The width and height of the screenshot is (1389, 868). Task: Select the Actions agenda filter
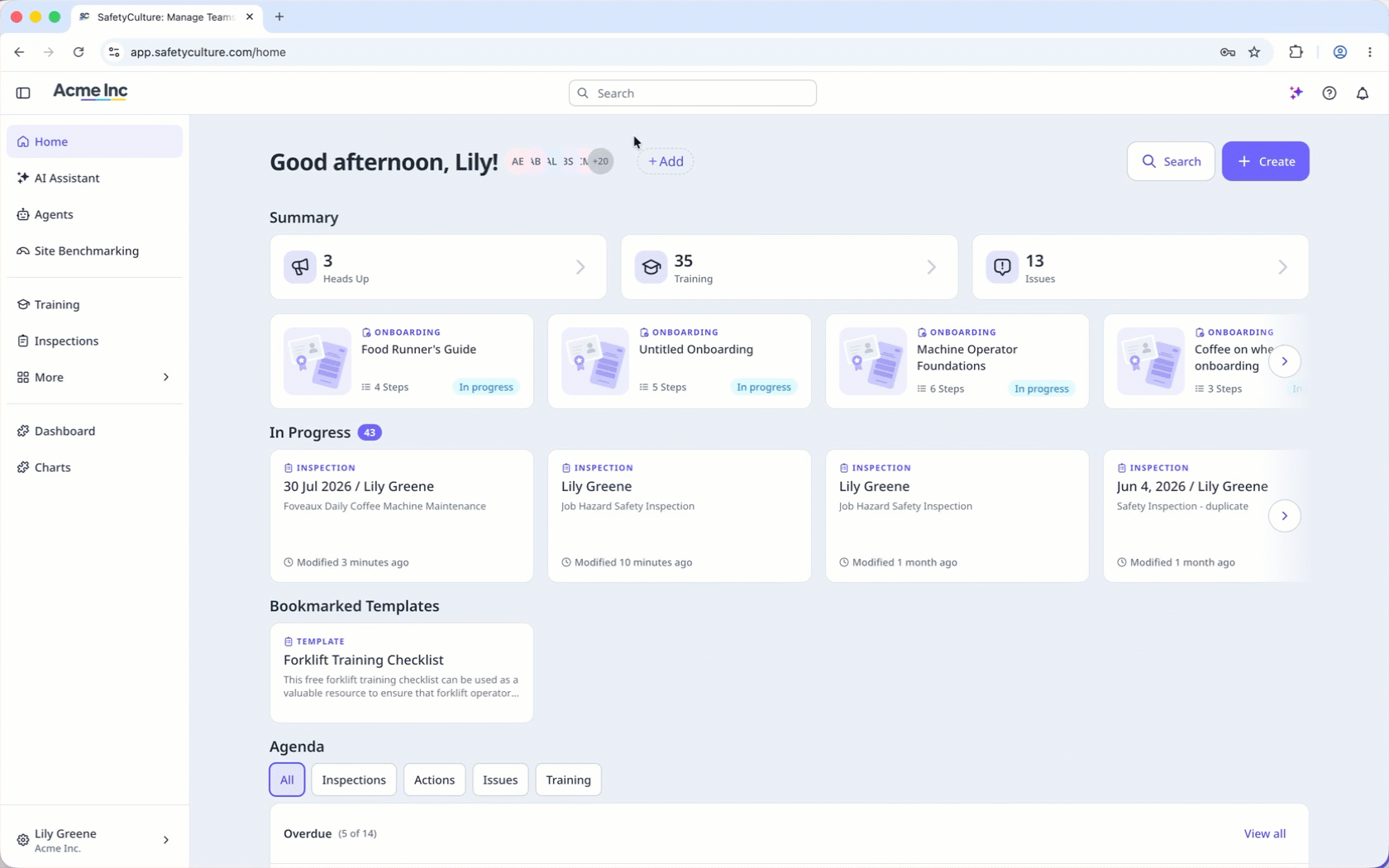pos(434,780)
